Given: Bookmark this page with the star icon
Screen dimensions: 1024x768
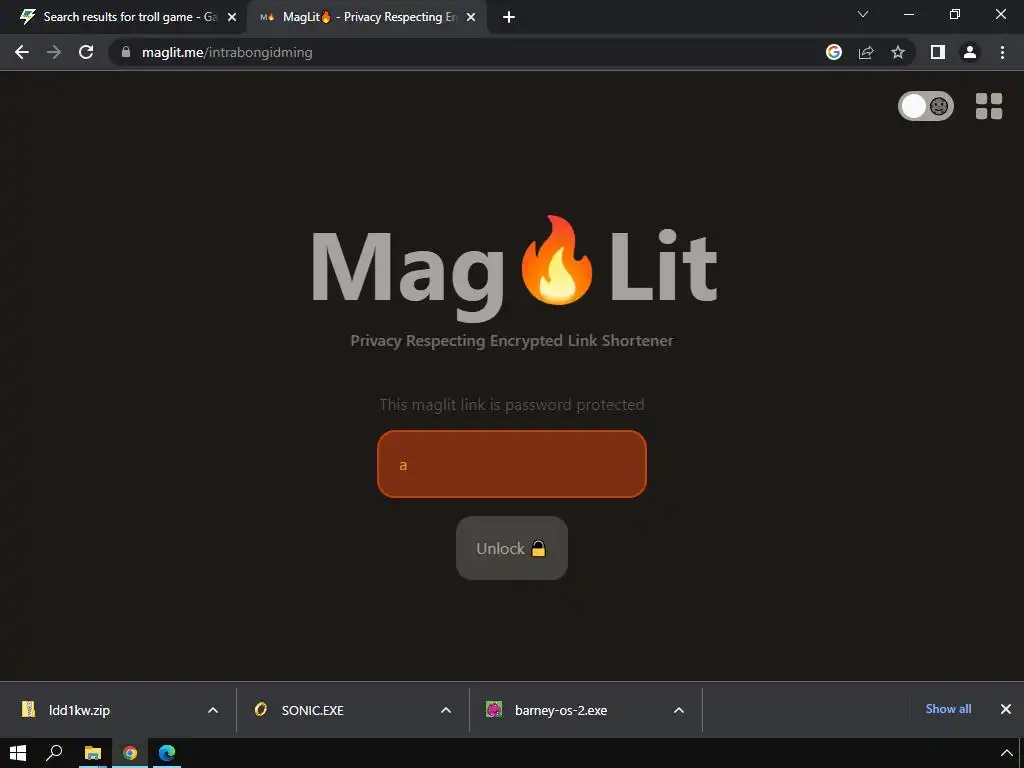Looking at the screenshot, I should (898, 52).
